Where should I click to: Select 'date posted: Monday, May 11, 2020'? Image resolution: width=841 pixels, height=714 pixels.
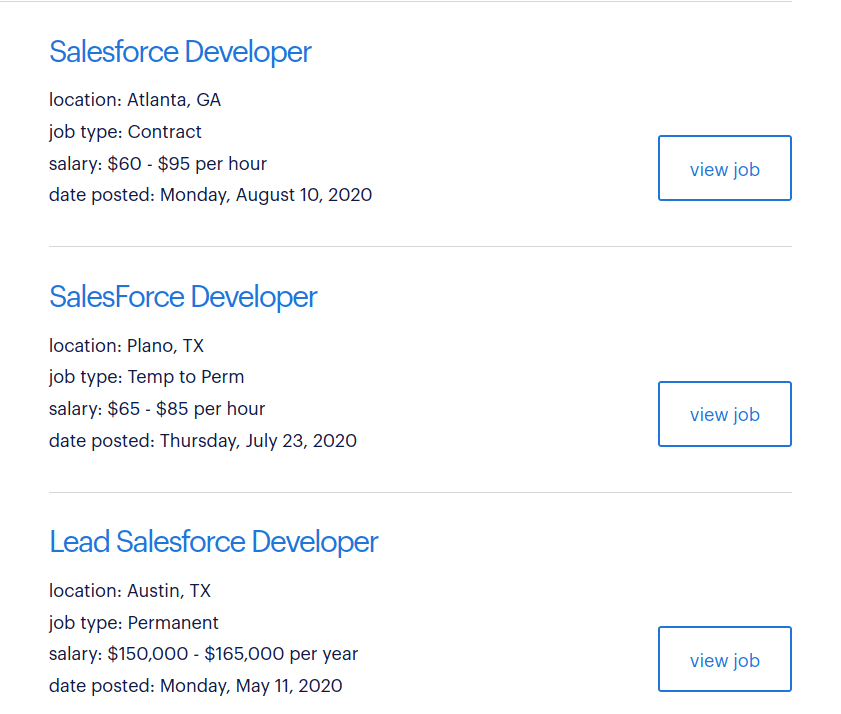point(195,686)
